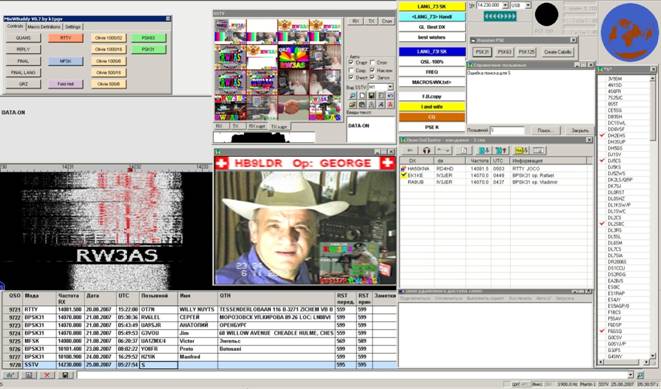Open the USB mode dropdown
Image resolution: width=661 pixels, height=389 pixels.
click(x=528, y=5)
